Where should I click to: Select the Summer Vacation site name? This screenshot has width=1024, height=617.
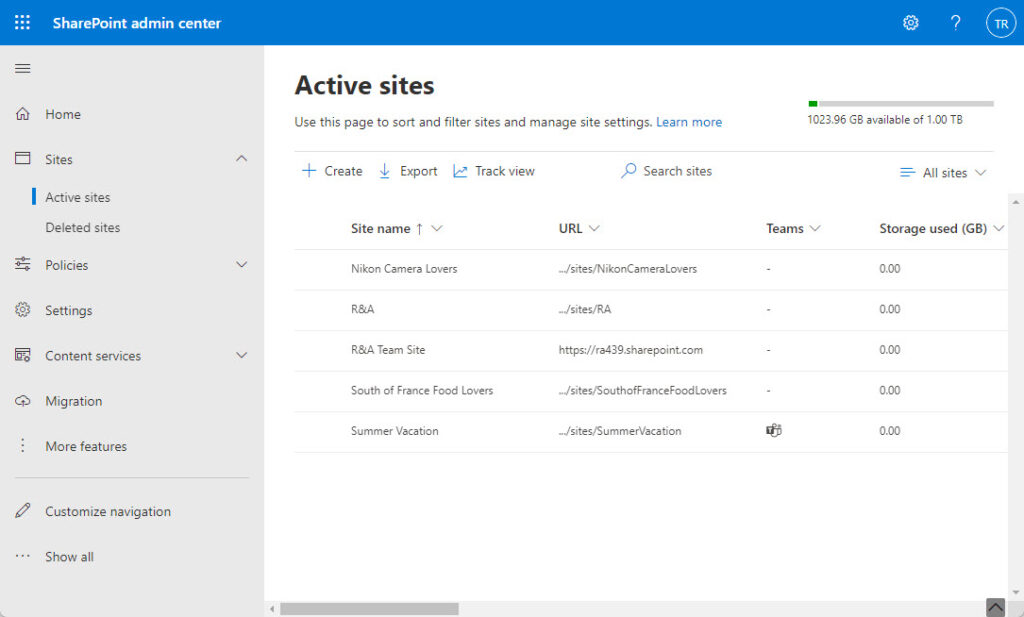pyautogui.click(x=394, y=430)
